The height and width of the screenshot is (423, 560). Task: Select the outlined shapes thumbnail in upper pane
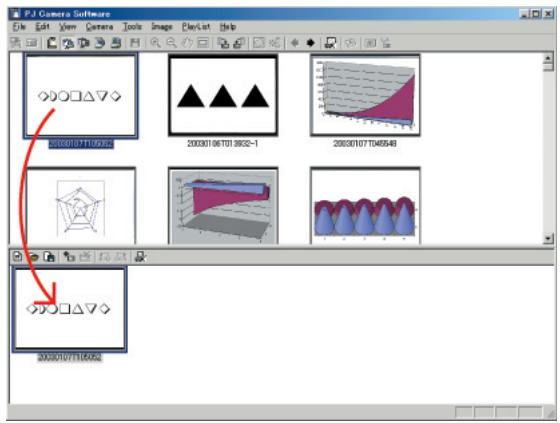(81, 96)
